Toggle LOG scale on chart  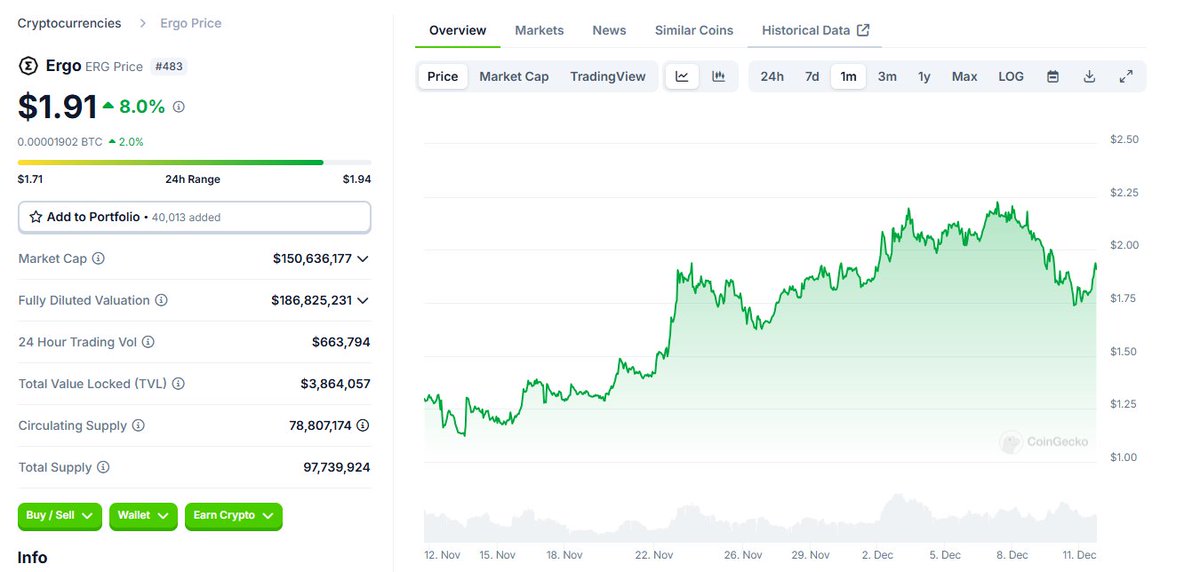click(x=1011, y=76)
